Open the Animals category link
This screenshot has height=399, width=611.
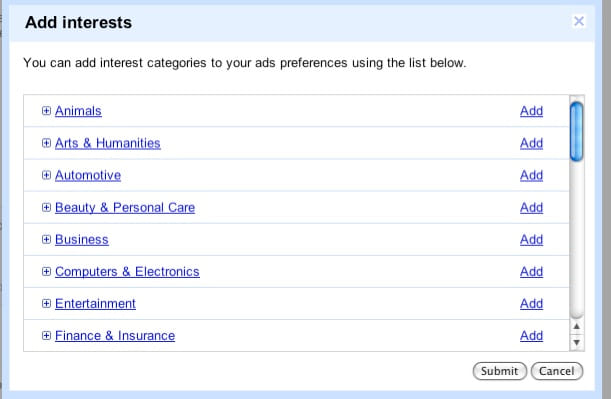78,111
